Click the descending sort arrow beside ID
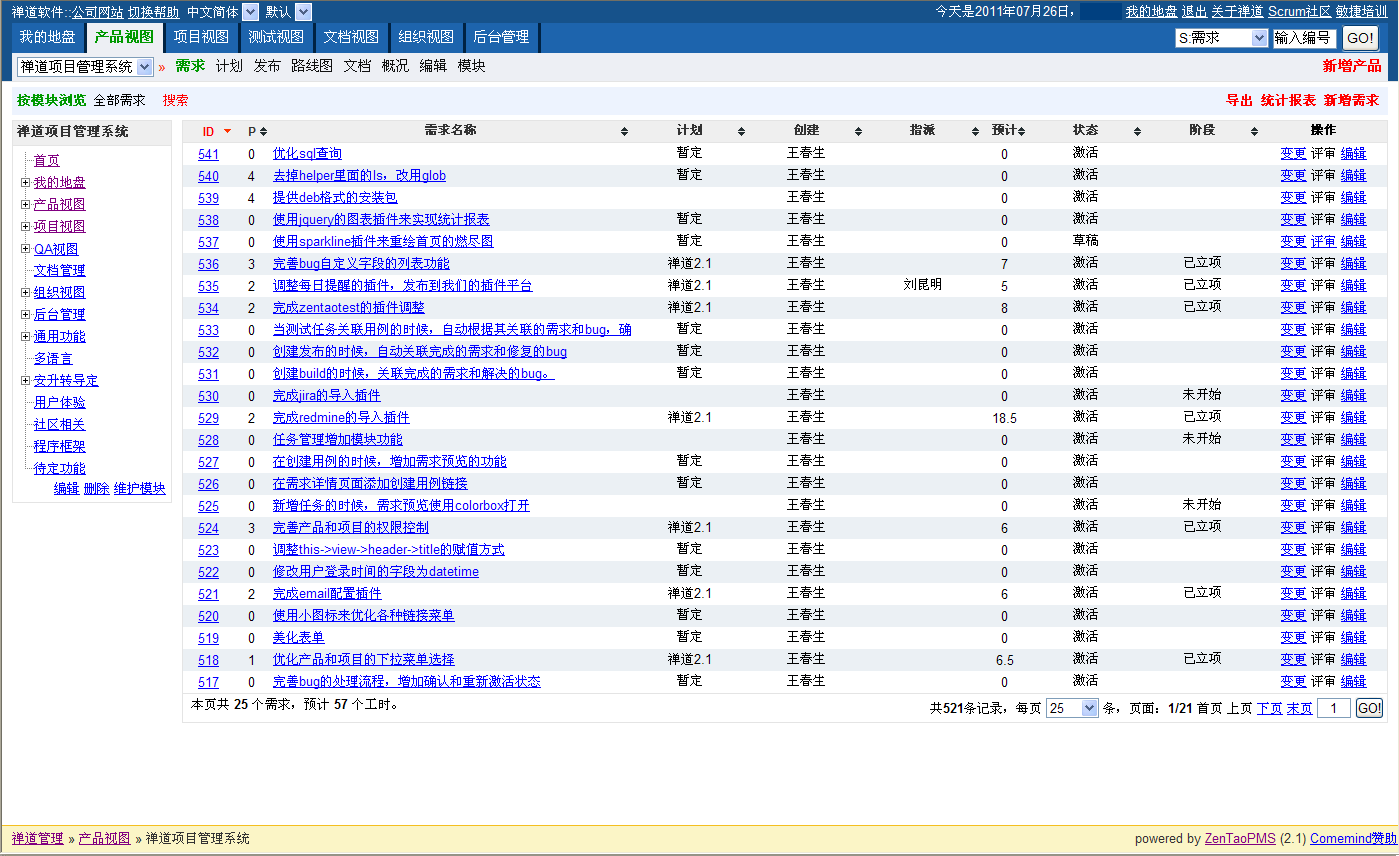1399x856 pixels. [x=228, y=132]
